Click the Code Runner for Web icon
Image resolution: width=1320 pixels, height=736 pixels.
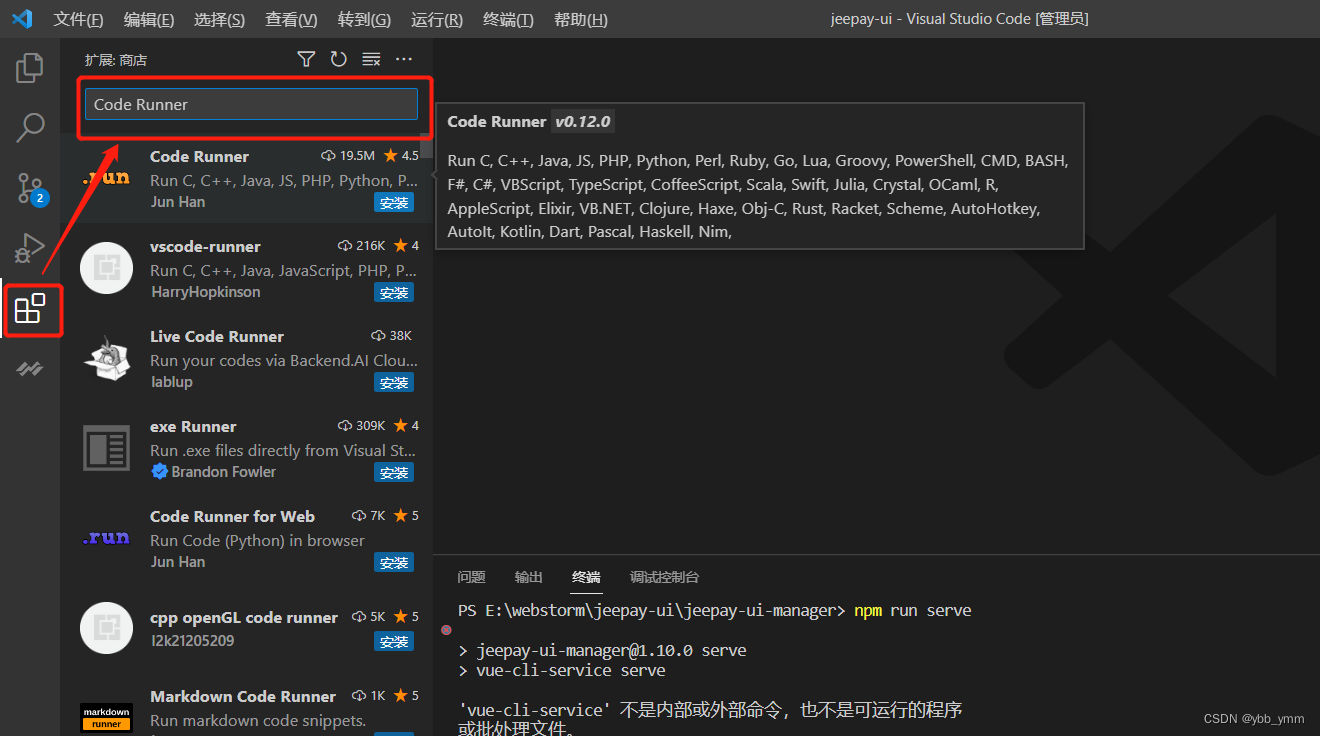(106, 538)
